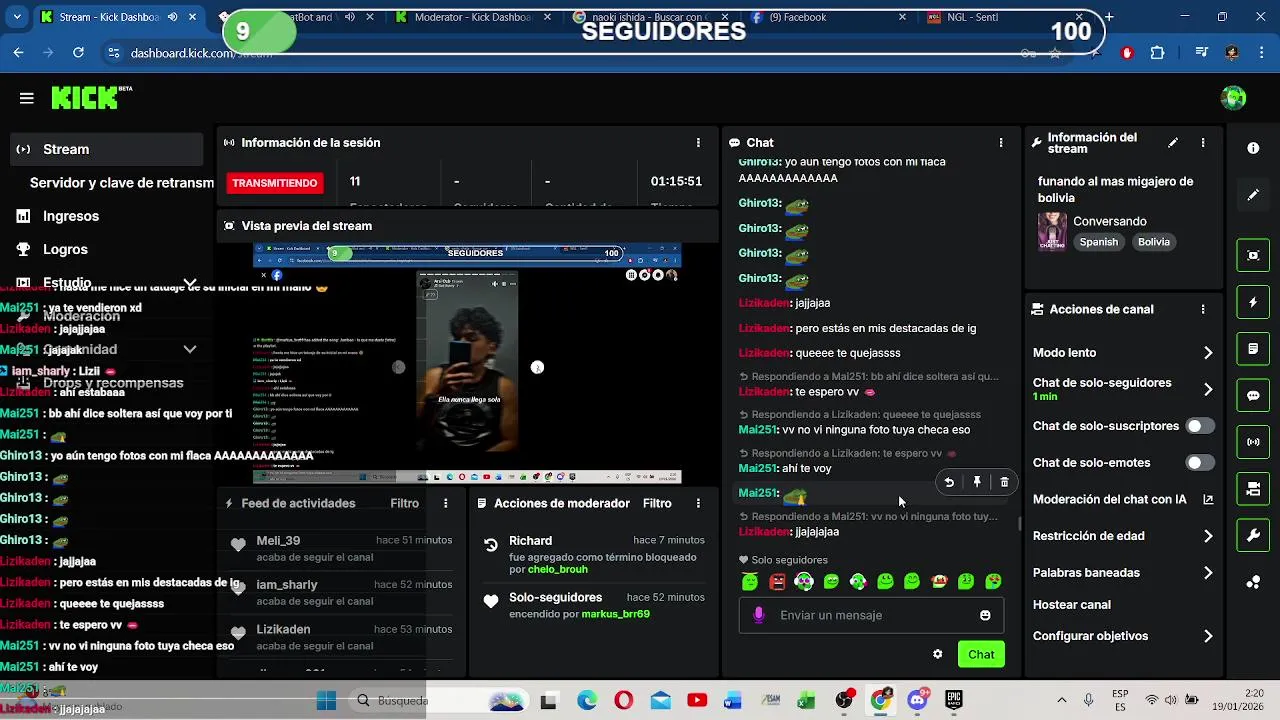Toggle the stream preview widget icon in right sidebar
The height and width of the screenshot is (720, 1280).
[1253, 255]
